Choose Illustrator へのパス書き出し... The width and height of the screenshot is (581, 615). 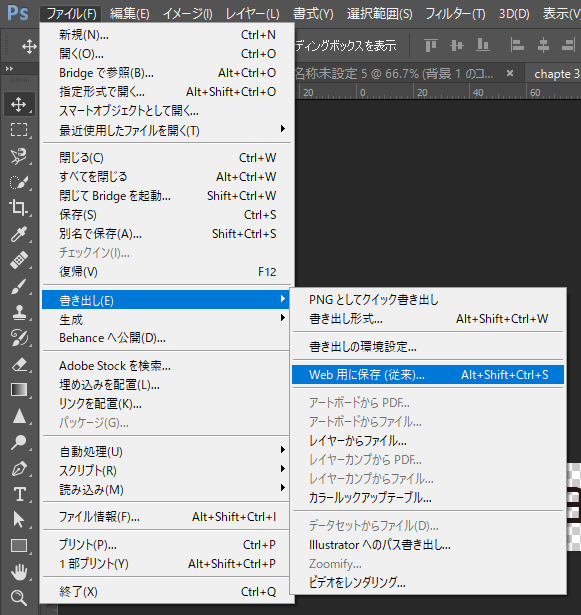pos(428,544)
